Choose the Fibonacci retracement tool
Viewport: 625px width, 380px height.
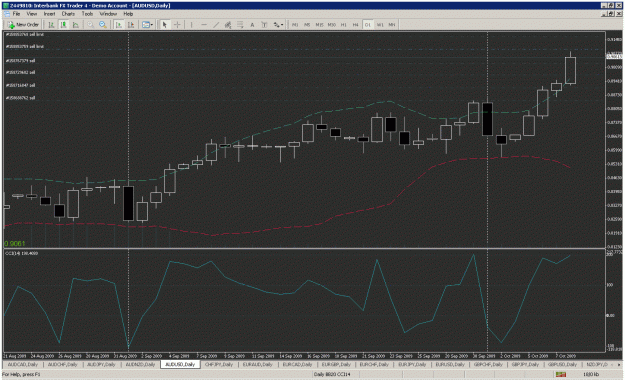240,25
